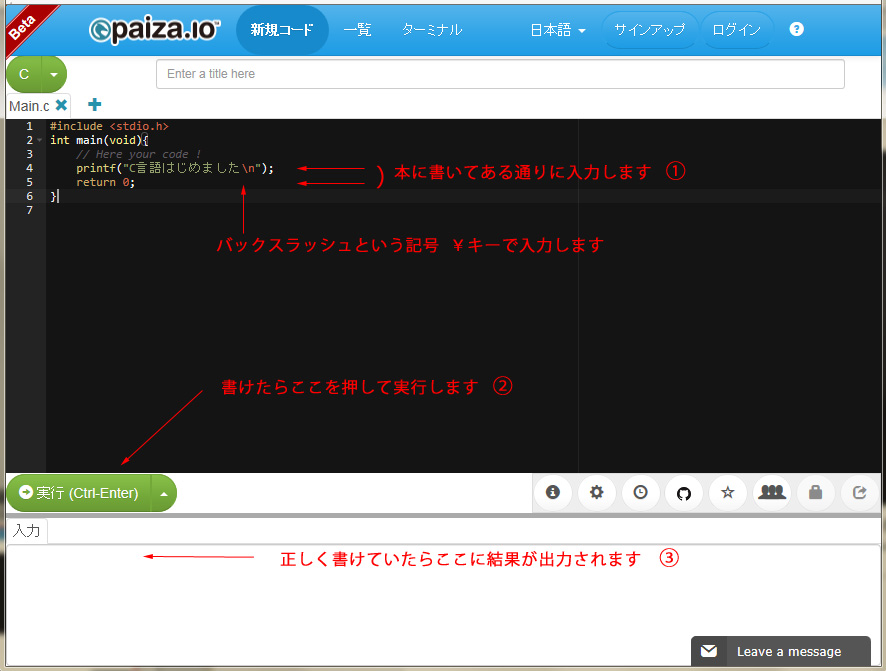This screenshot has width=886, height=671.
Task: Run code with 実行 (Ctrl-Enter) button
Action: (79, 493)
